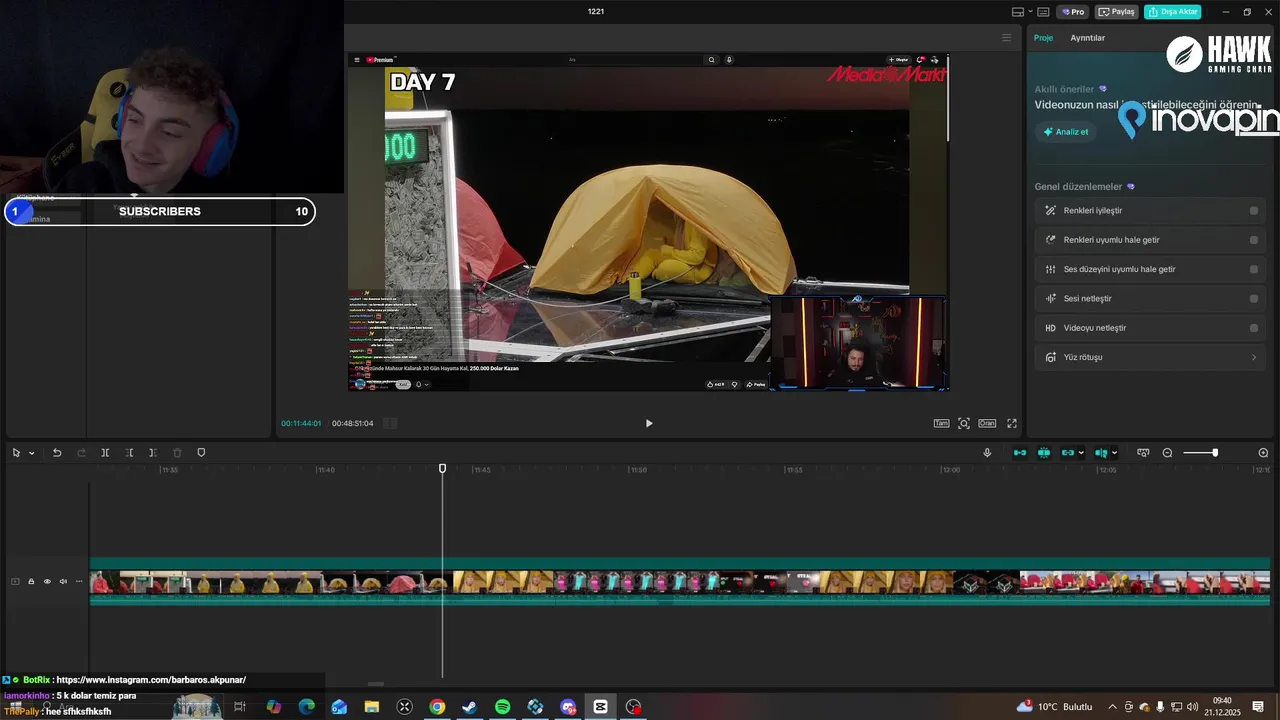This screenshot has width=1280, height=720.
Task: Open the taskbar clock and date
Action: point(1222,707)
